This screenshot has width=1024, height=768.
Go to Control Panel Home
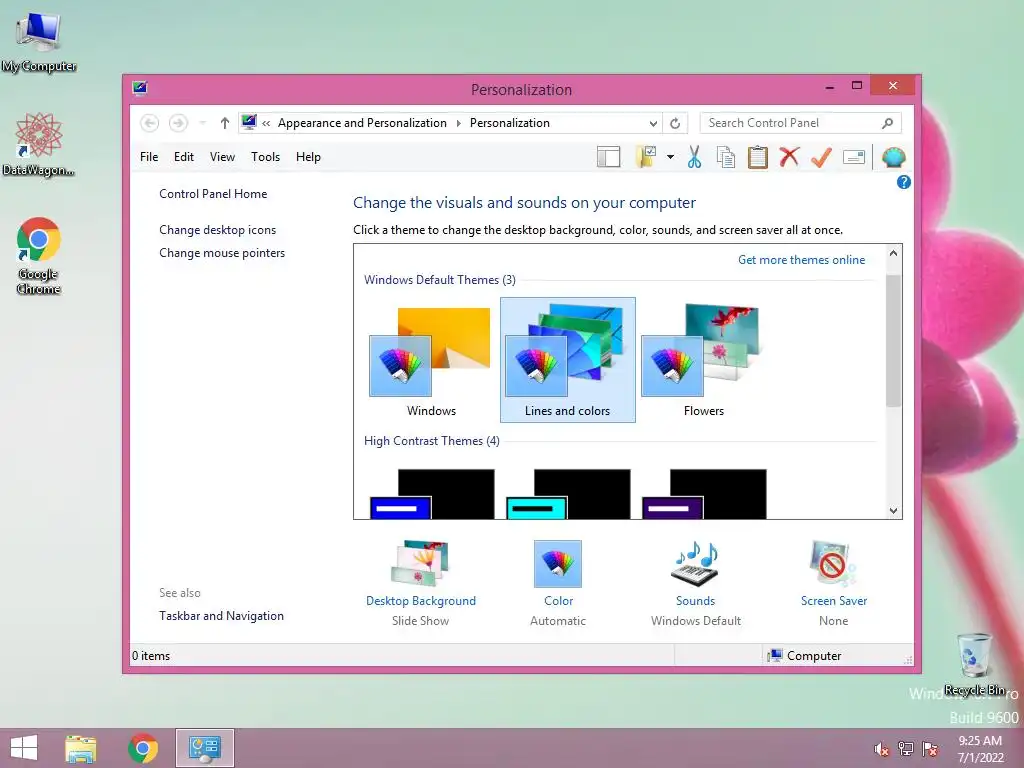tap(213, 194)
